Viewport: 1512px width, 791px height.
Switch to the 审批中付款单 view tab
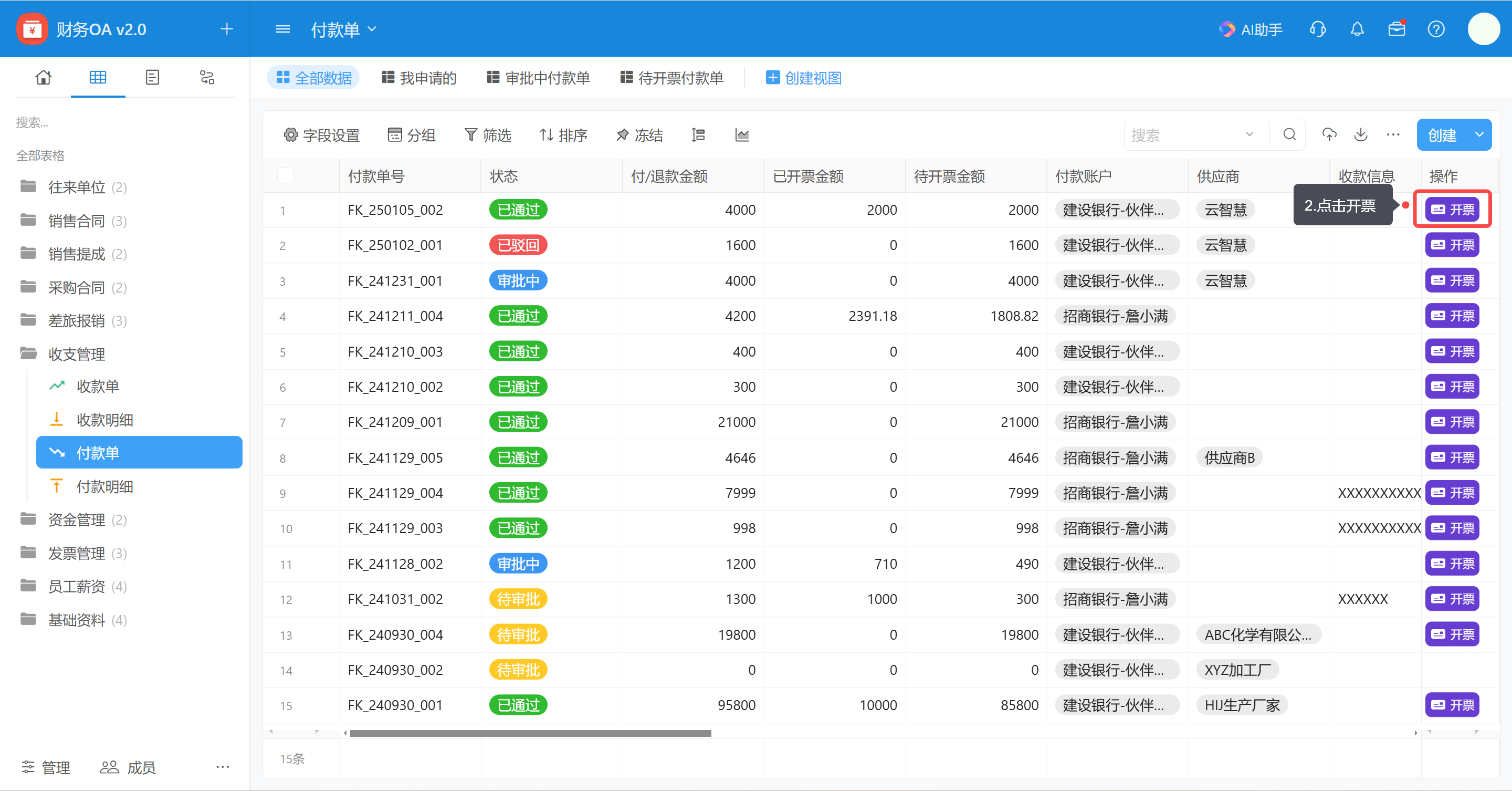pos(538,78)
